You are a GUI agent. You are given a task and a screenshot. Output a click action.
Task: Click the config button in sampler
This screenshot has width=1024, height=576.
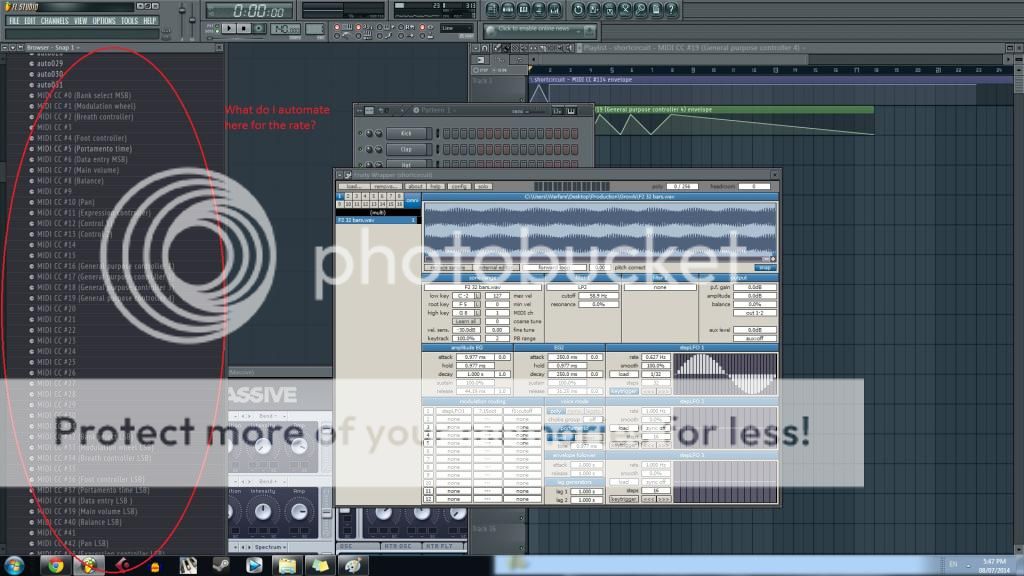[458, 187]
